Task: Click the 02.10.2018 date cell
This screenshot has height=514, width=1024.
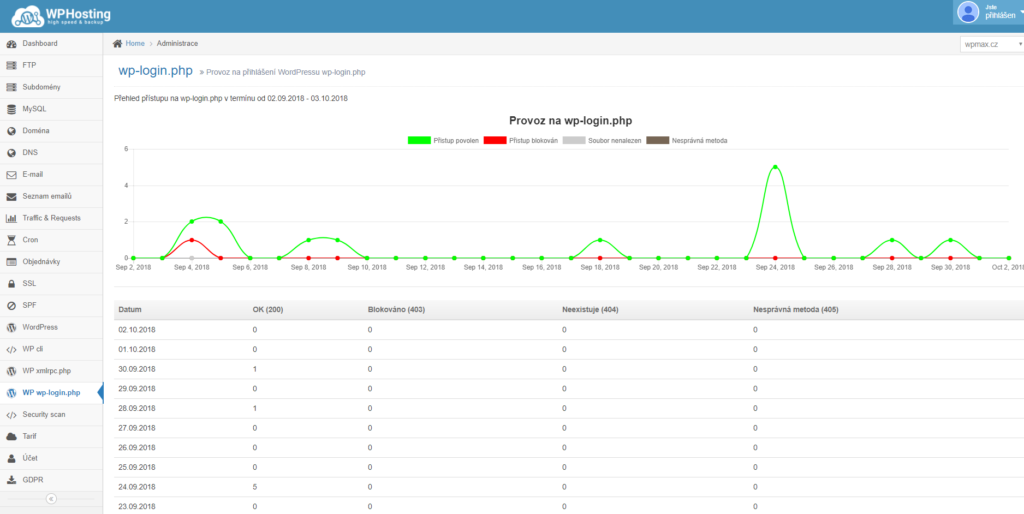Action: pos(137,330)
